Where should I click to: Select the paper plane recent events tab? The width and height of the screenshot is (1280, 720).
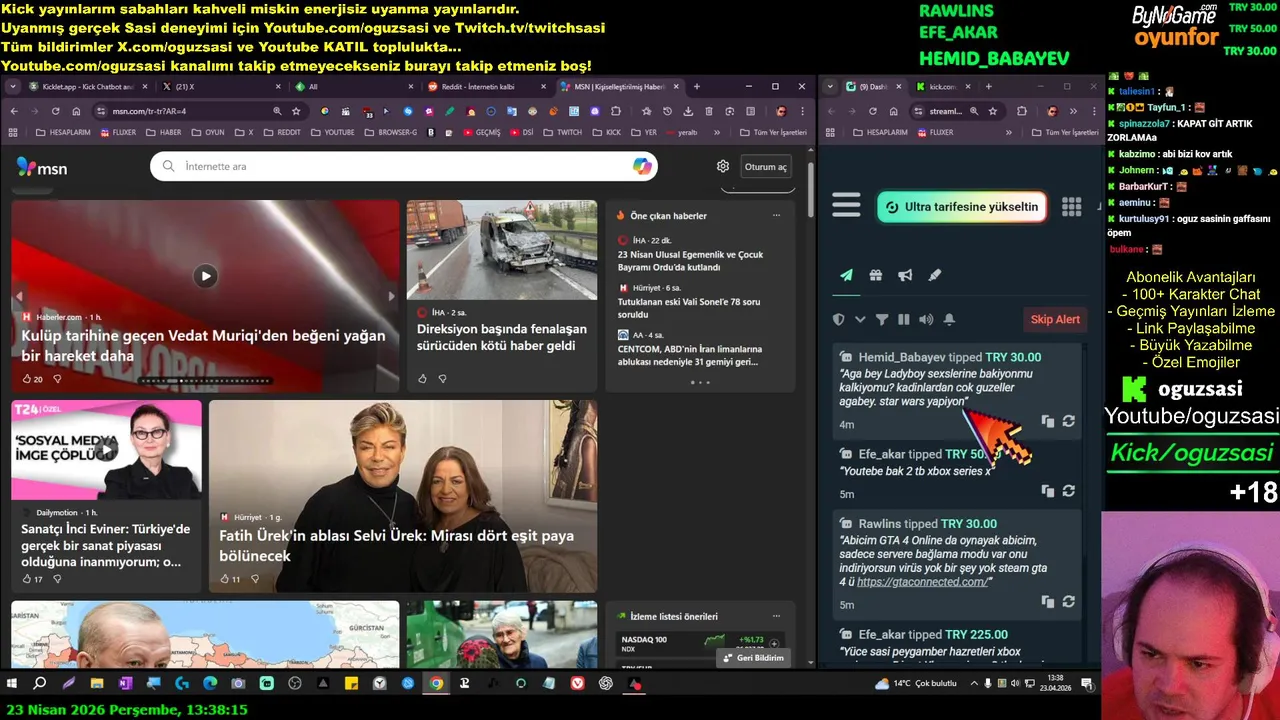[x=846, y=275]
